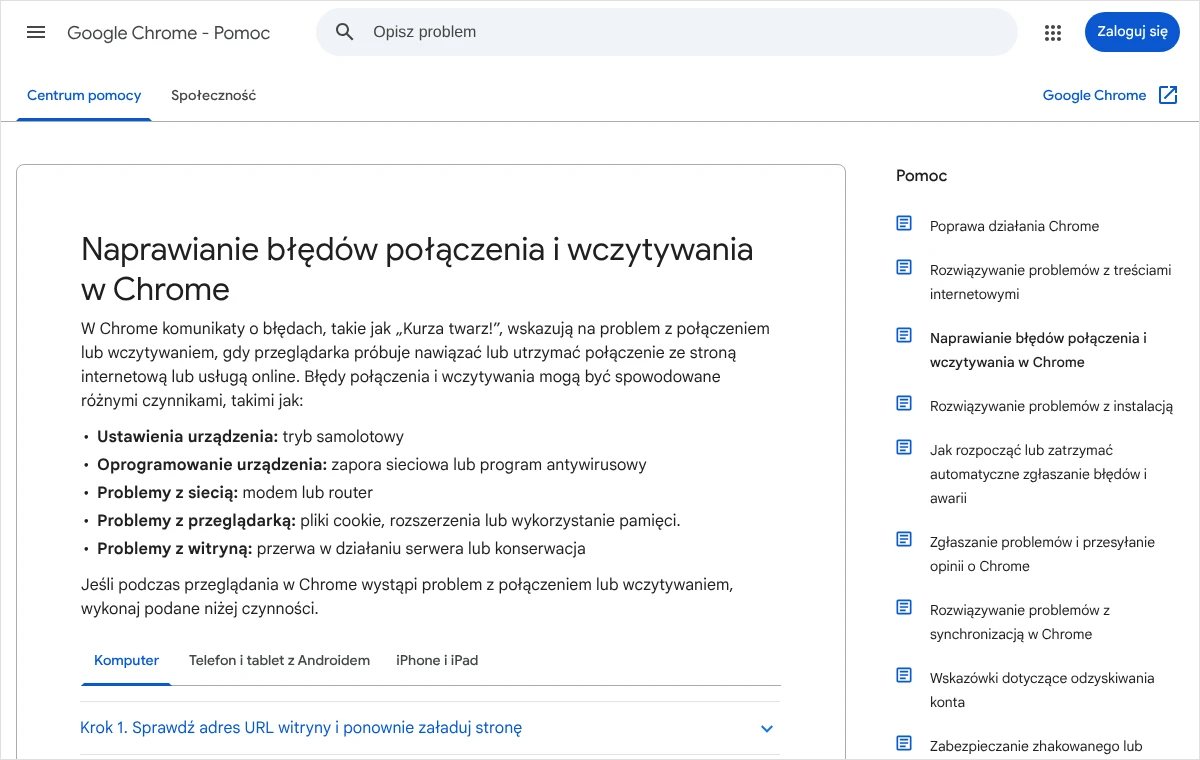Click the Problemy z siecią bullet text

235,493
